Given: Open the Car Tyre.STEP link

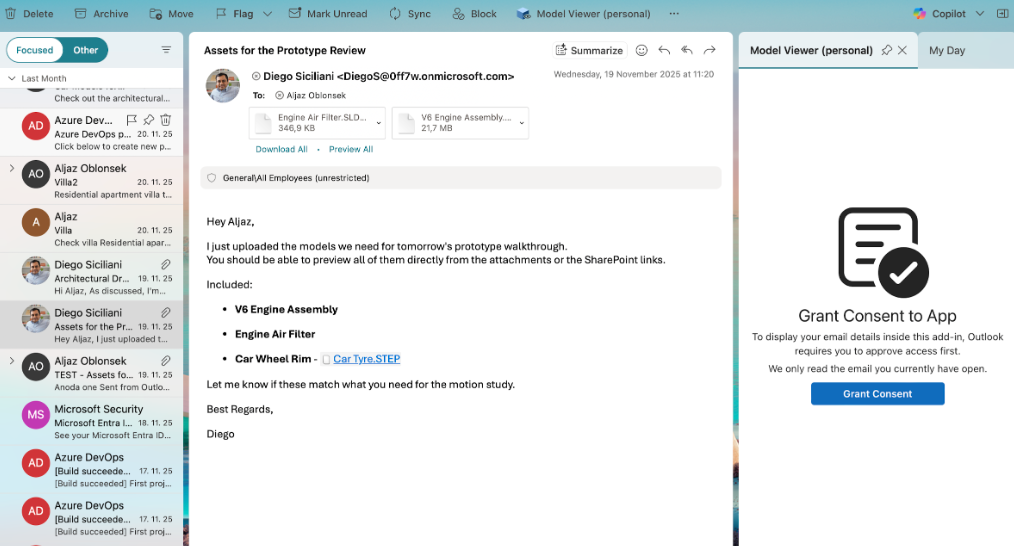Looking at the screenshot, I should click(x=366, y=359).
